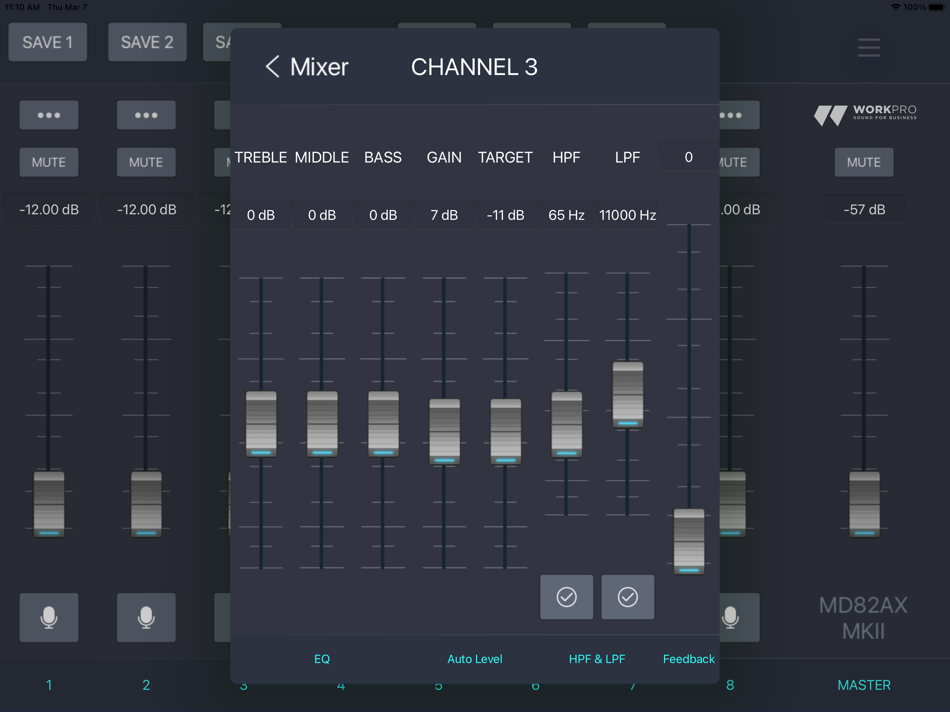
Task: Switch to the Feedback section
Action: [x=688, y=659]
